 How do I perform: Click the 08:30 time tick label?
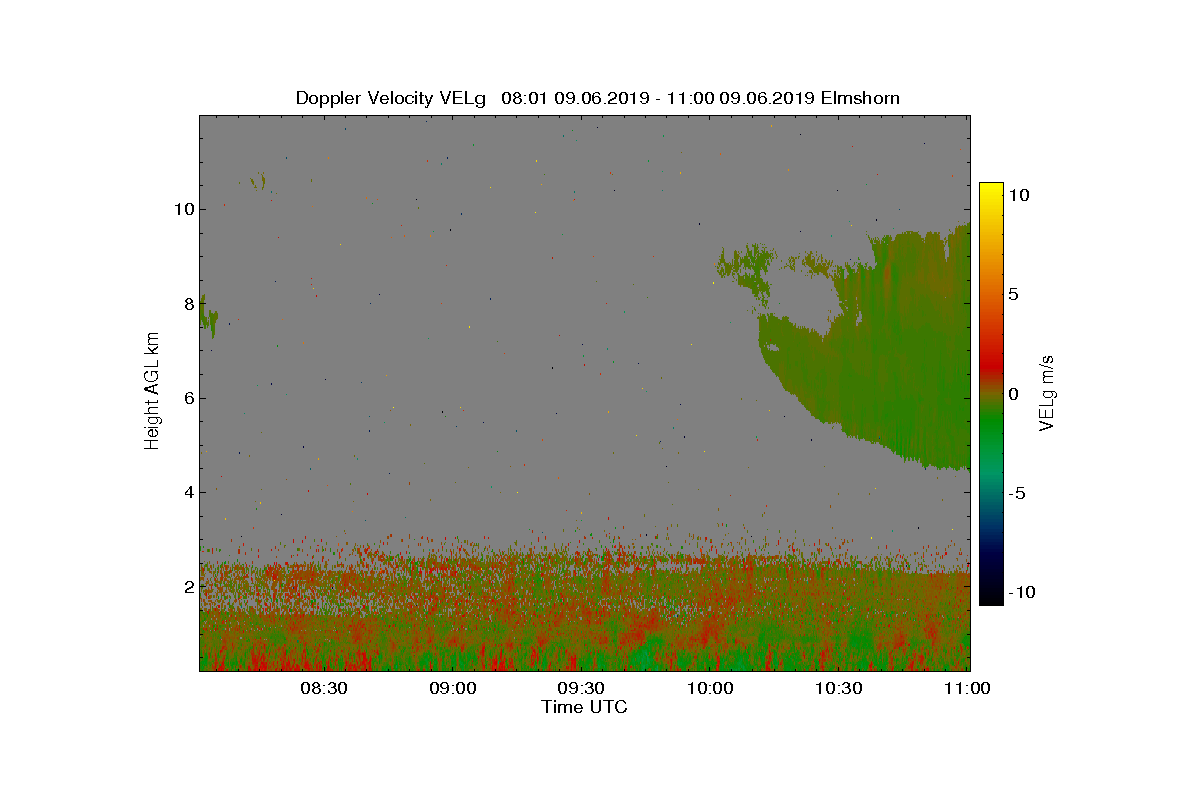coord(323,688)
